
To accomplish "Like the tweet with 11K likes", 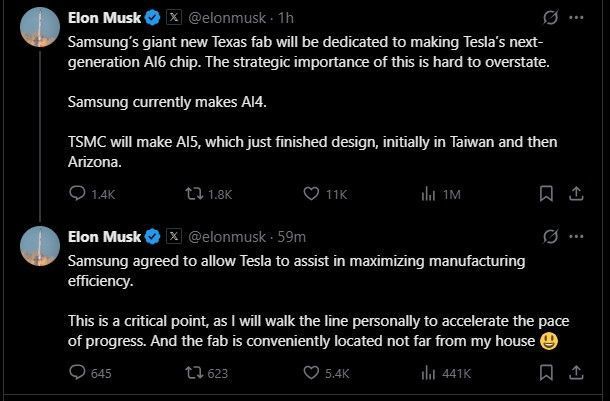I will [x=310, y=194].
